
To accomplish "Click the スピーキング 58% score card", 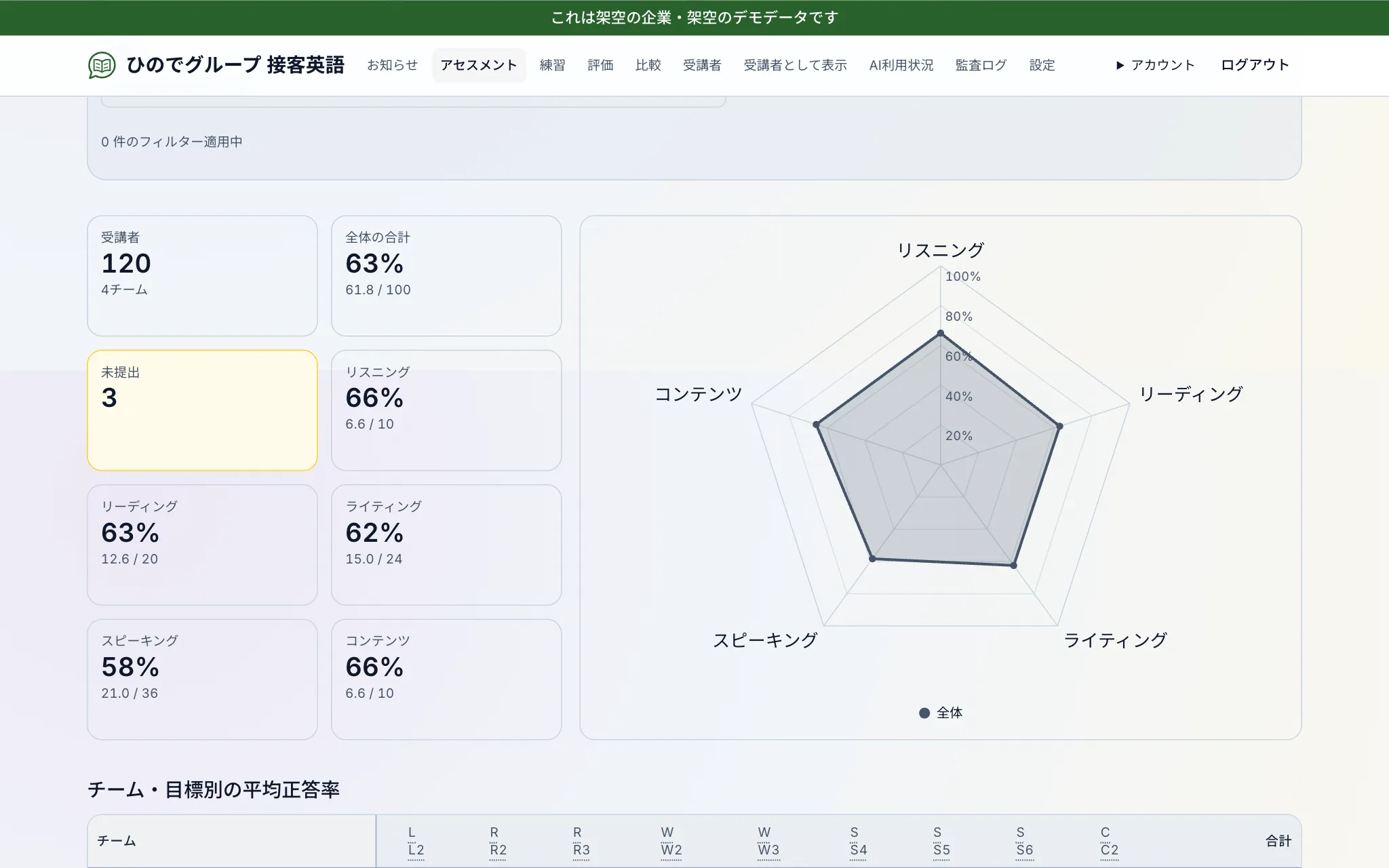I will 202,679.
